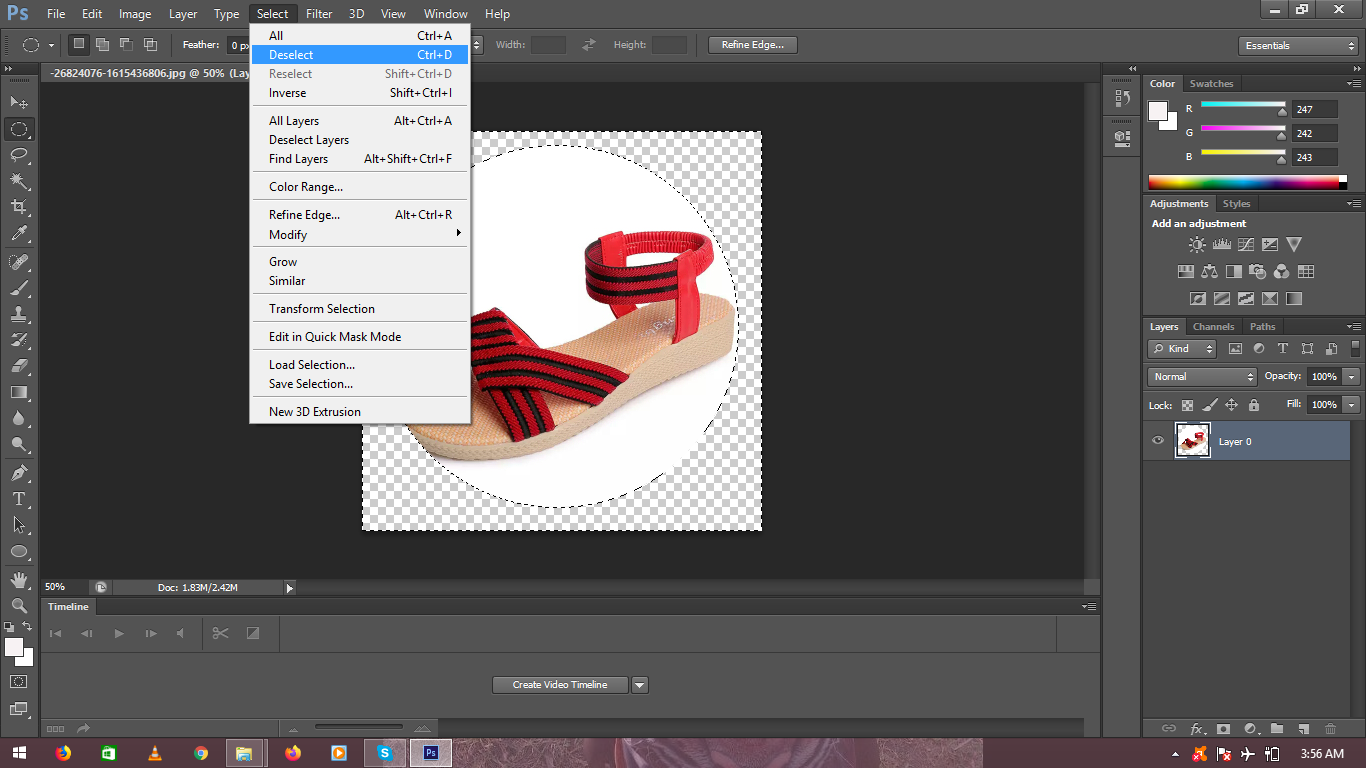Select the Horizontal Type tool

(x=19, y=498)
